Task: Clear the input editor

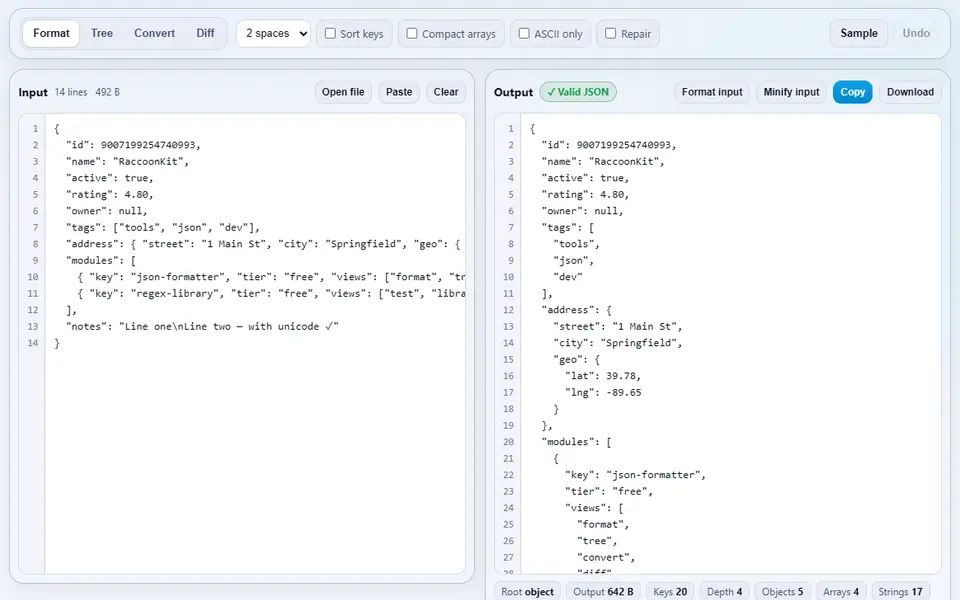Action: [x=446, y=92]
